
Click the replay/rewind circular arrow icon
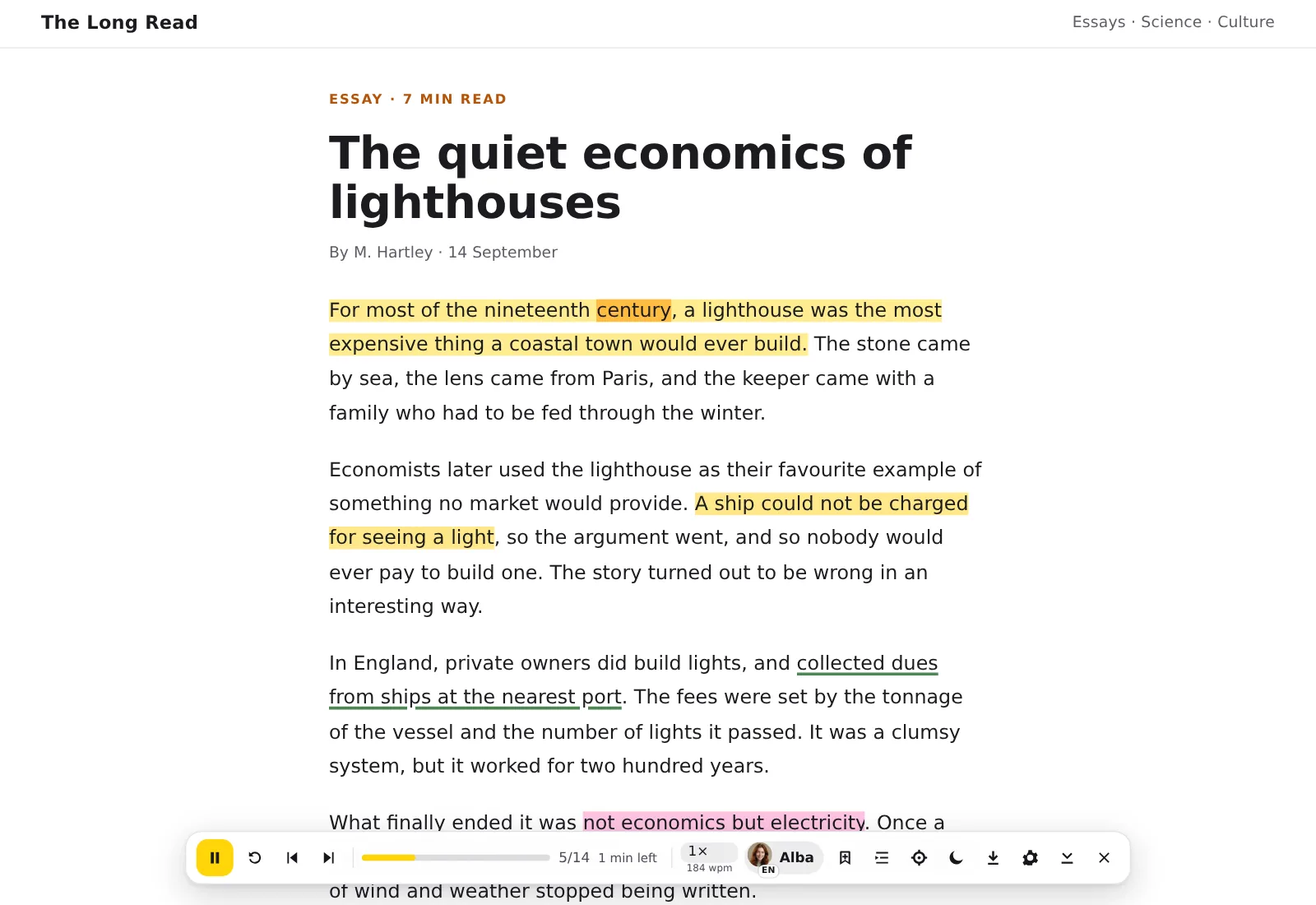[255, 858]
